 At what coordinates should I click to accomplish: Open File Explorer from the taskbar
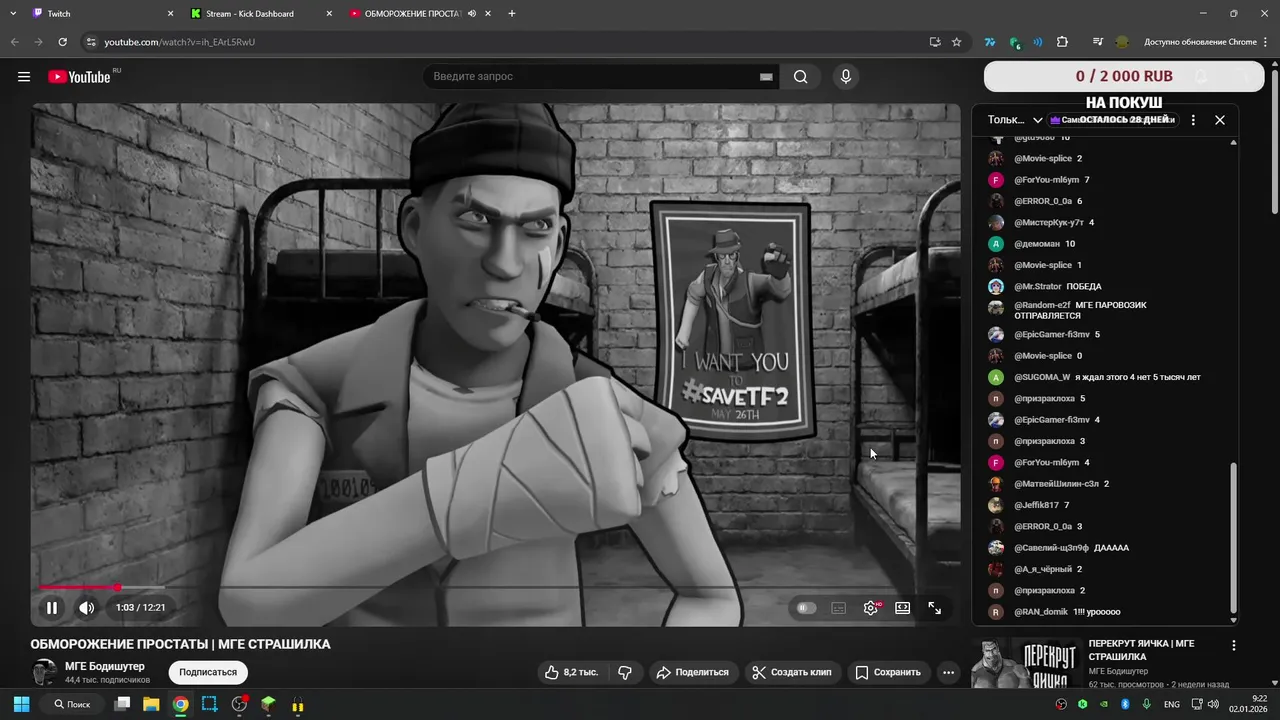click(151, 704)
